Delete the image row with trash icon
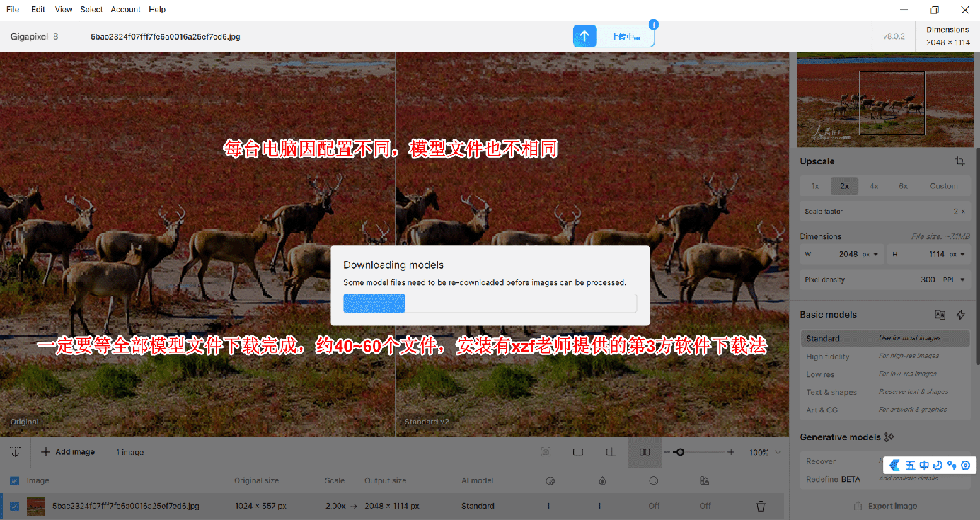Image resolution: width=980 pixels, height=520 pixels. coord(761,506)
